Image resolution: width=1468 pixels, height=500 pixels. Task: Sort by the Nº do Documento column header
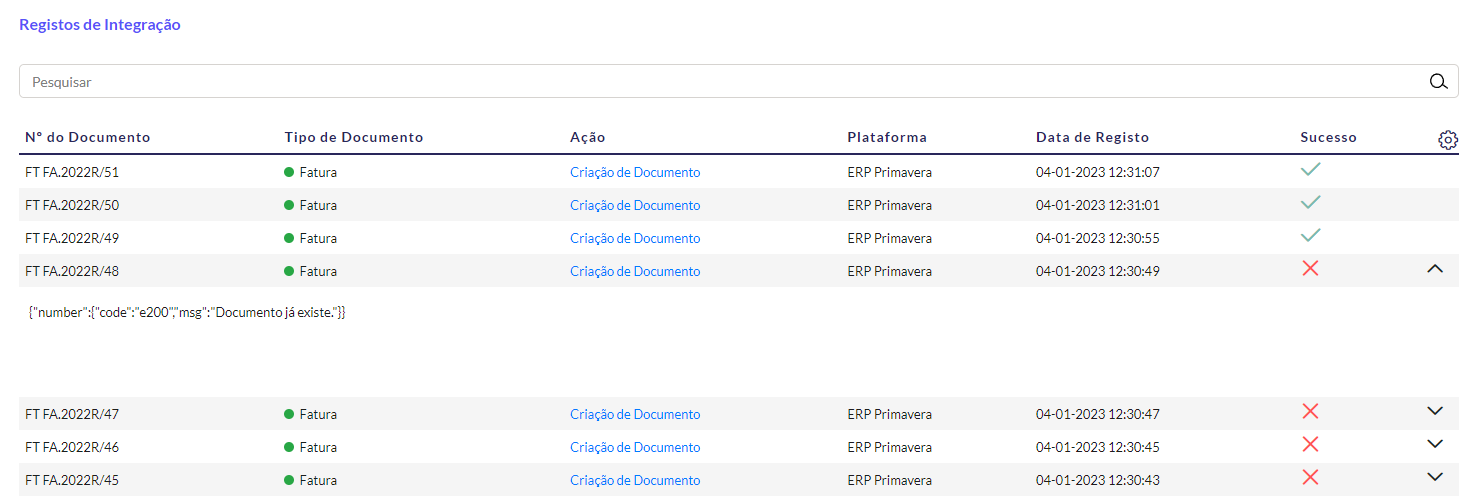87,137
